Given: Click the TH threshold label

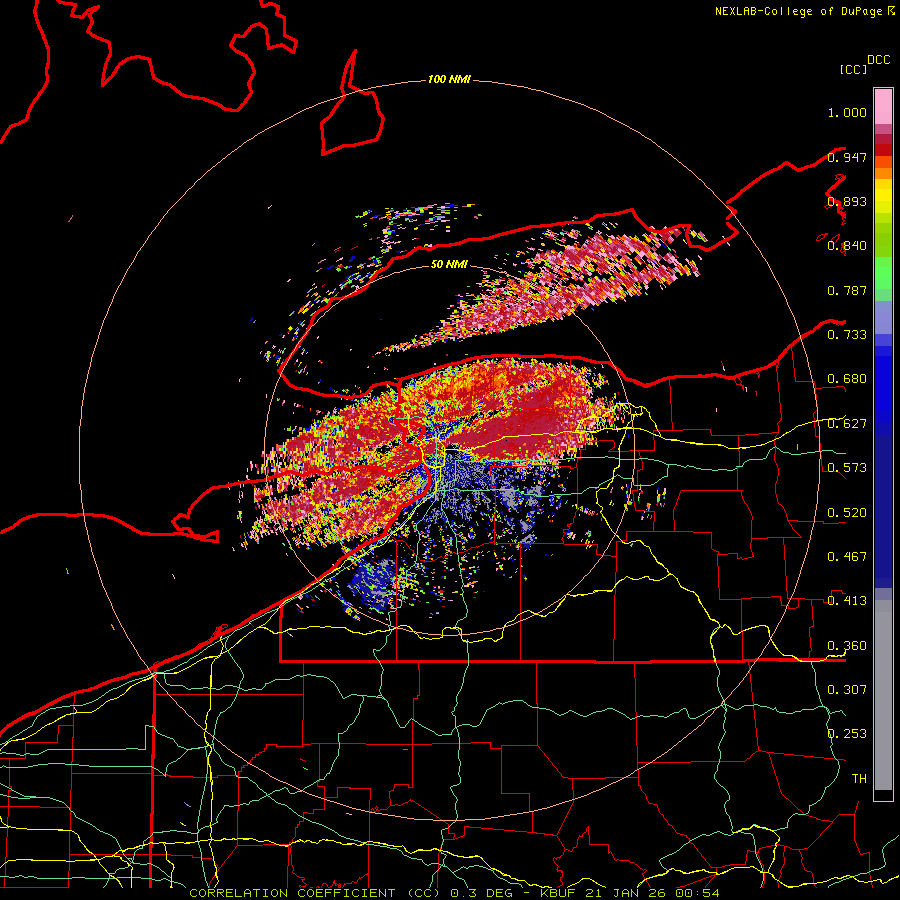Looking at the screenshot, I should coord(859,779).
